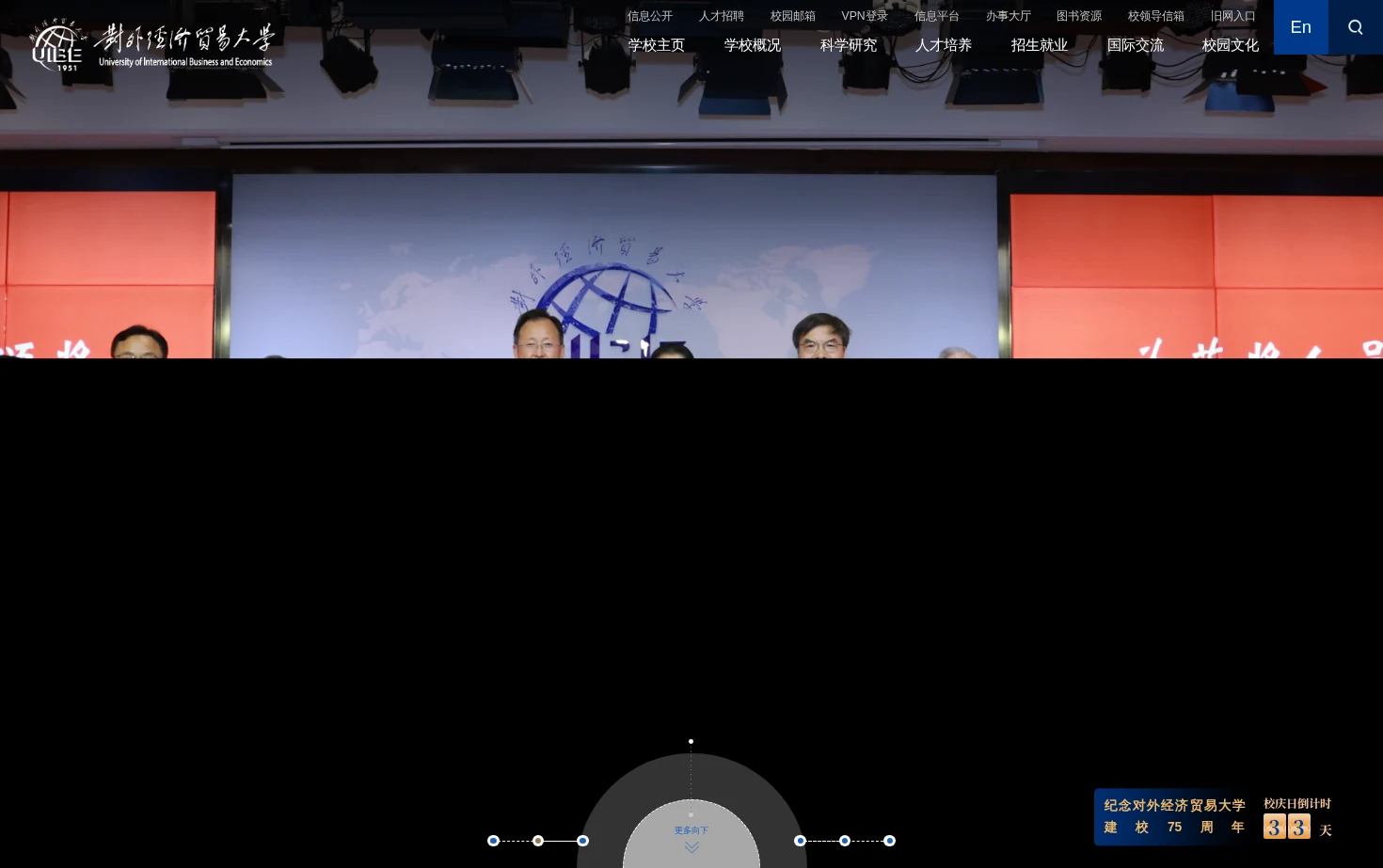Viewport: 1383px width, 868px height.
Task: Open the 信息平台 link
Action: click(x=937, y=16)
